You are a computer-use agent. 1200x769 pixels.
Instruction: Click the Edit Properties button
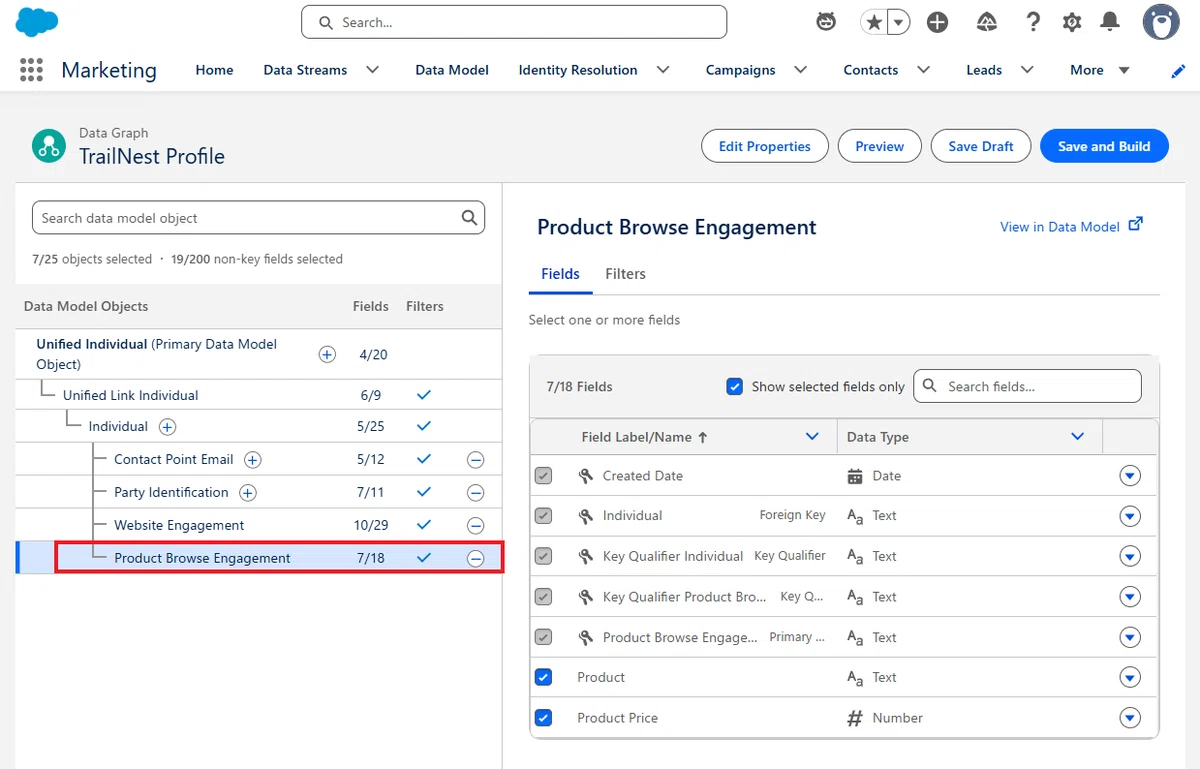tap(765, 146)
